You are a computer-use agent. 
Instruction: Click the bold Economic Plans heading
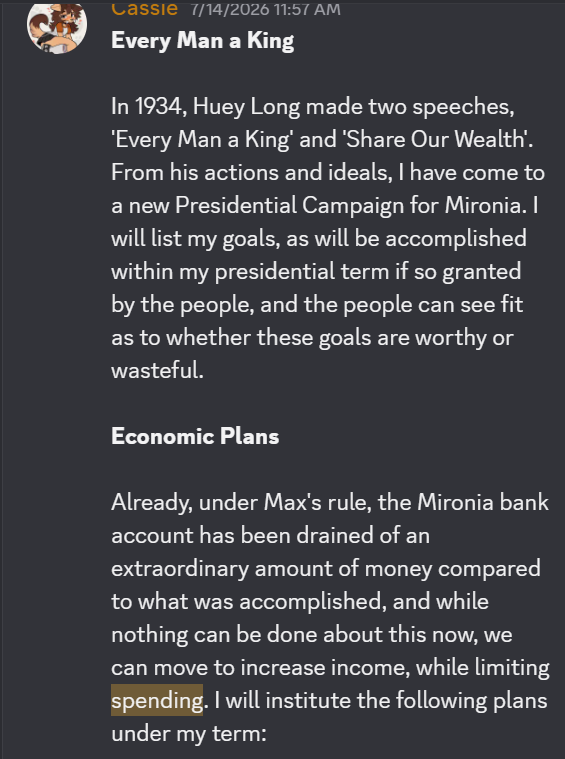pyautogui.click(x=195, y=436)
